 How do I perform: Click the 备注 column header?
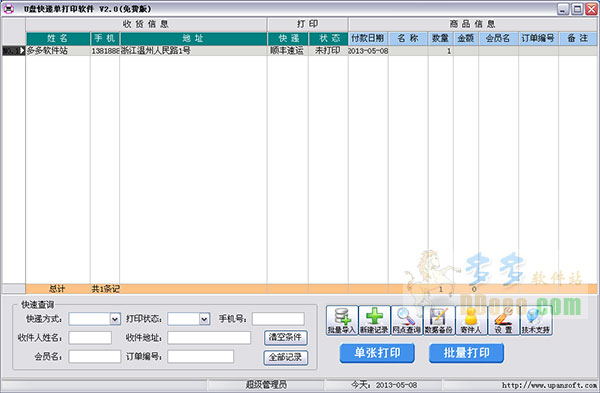coord(578,39)
